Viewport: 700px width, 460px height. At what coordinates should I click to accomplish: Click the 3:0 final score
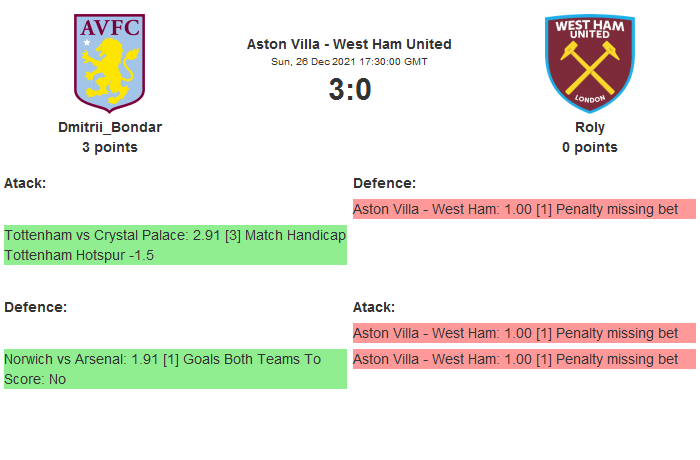[x=349, y=90]
